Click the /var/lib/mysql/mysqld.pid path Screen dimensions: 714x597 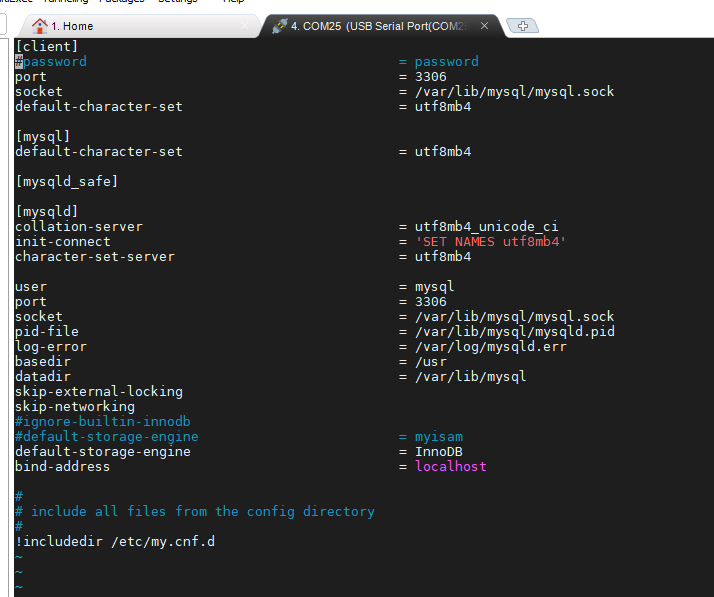click(x=515, y=331)
